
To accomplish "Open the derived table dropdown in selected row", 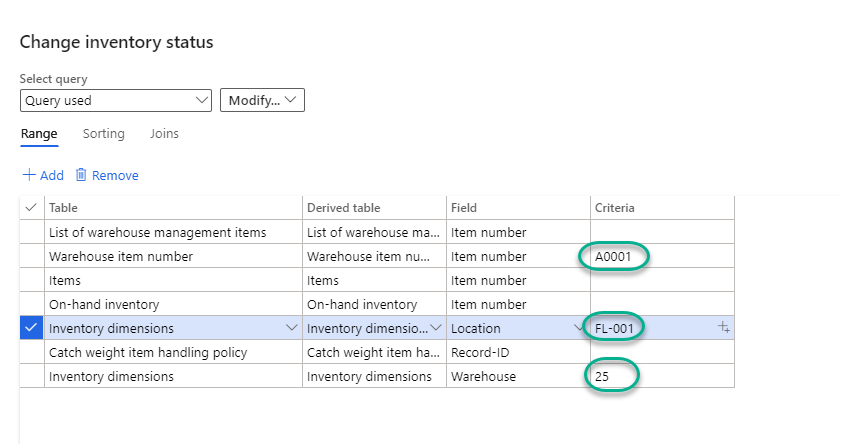I will click(435, 328).
